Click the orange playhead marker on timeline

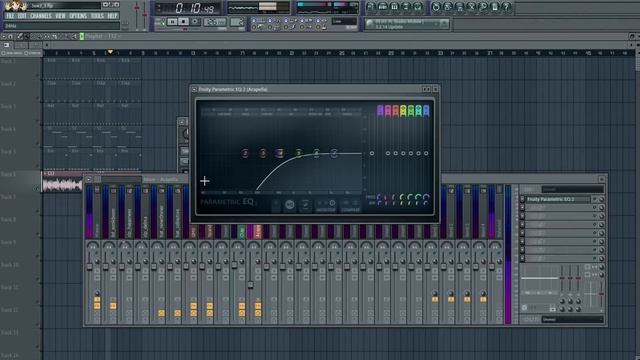click(x=110, y=52)
